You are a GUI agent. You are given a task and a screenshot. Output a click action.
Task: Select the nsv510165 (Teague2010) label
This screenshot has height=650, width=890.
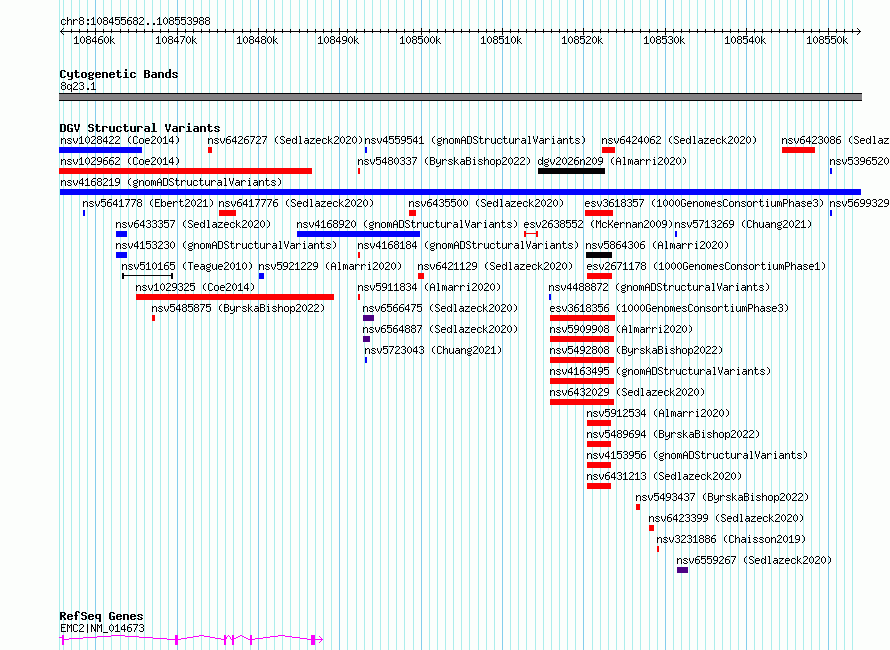point(187,266)
